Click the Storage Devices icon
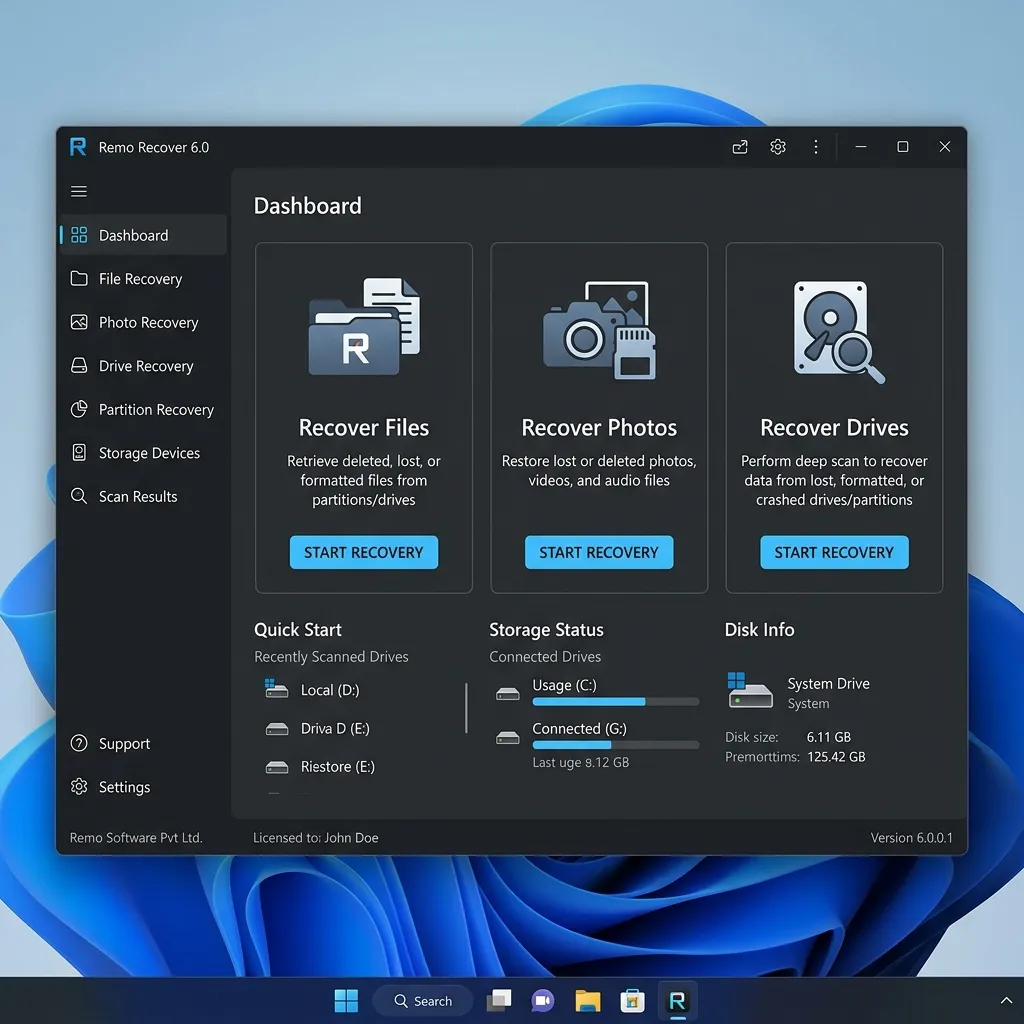This screenshot has width=1024, height=1024. click(x=79, y=453)
